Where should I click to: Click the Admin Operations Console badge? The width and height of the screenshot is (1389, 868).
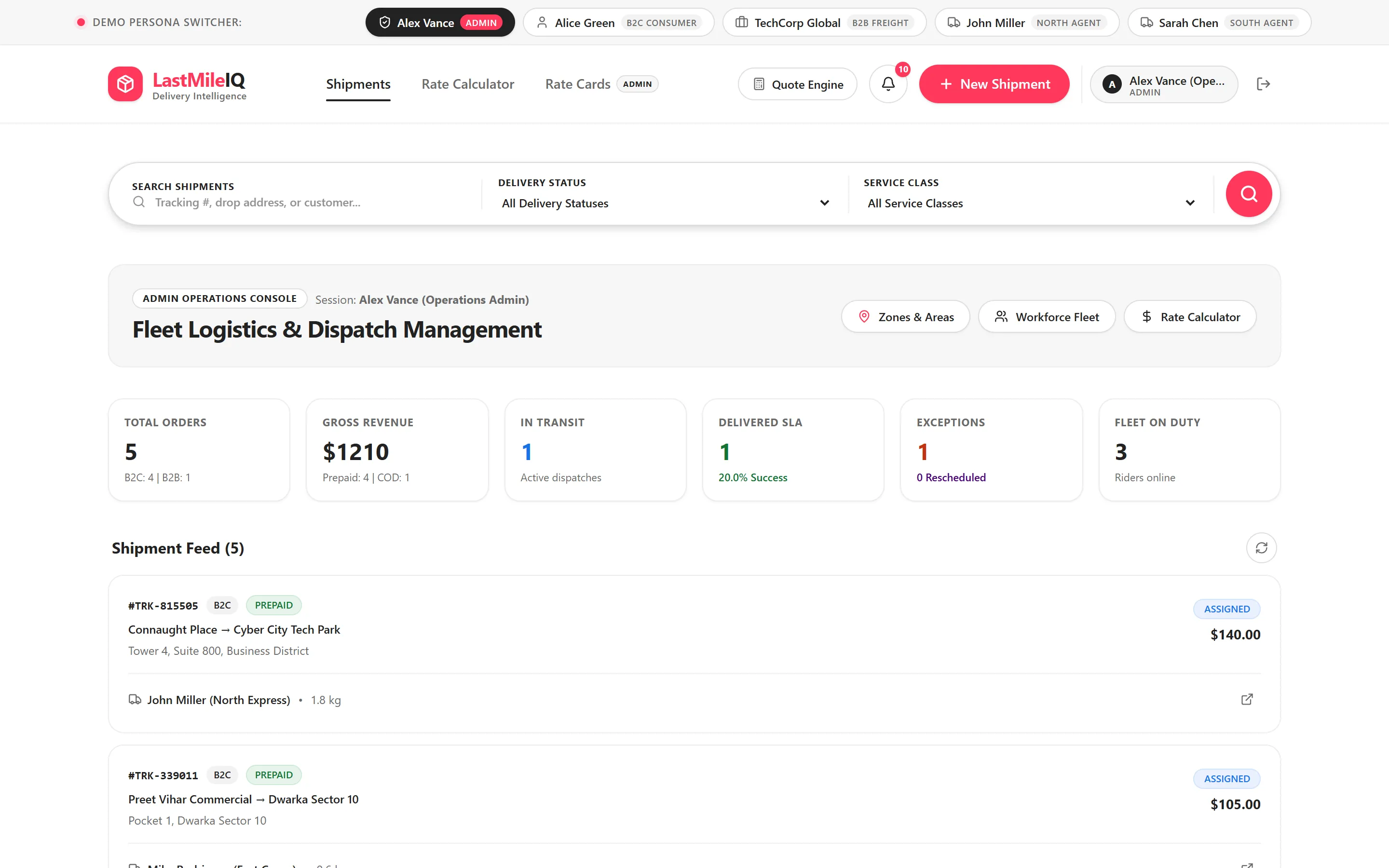pos(219,298)
